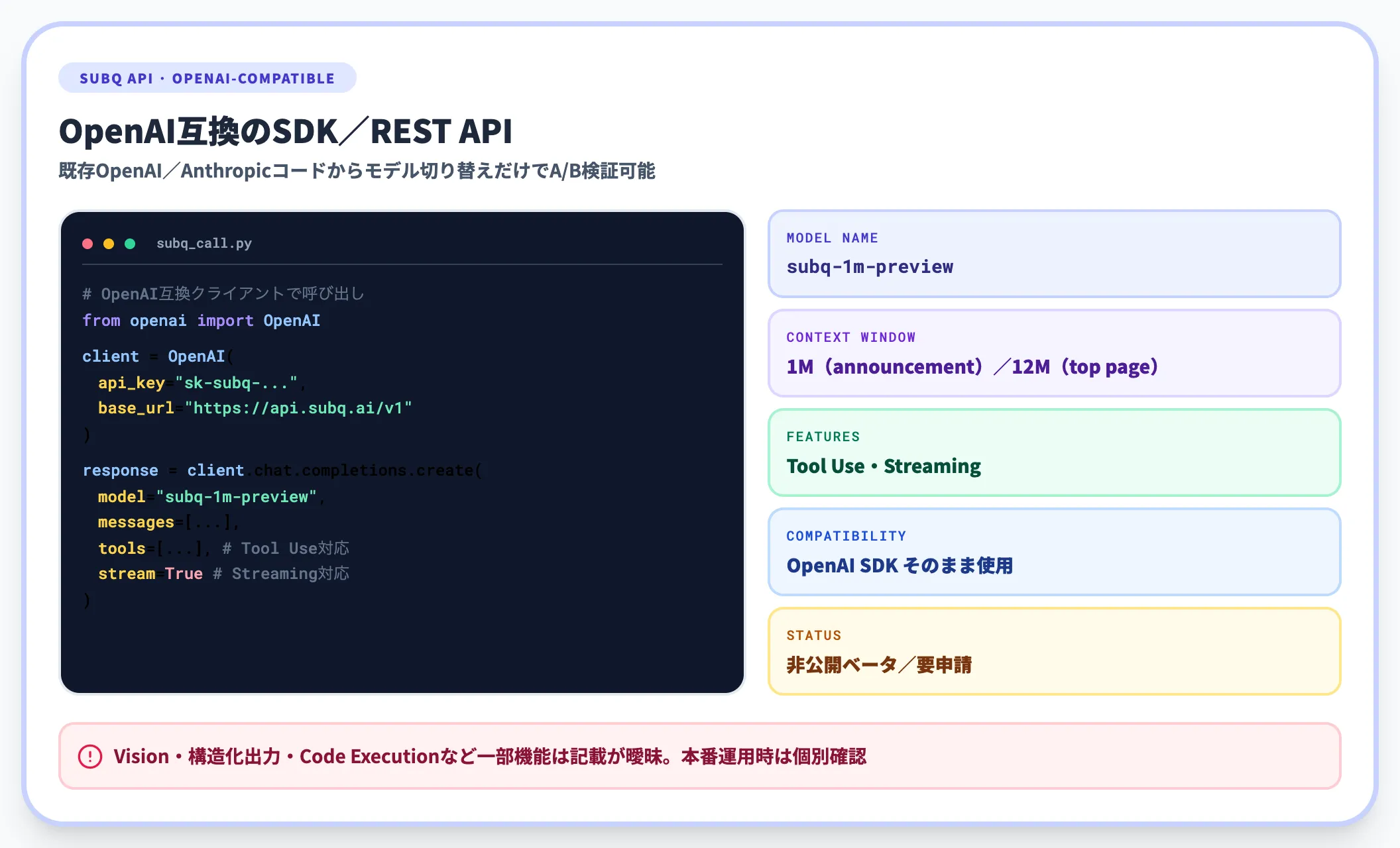Click the warning exclamation circle icon

(90, 757)
